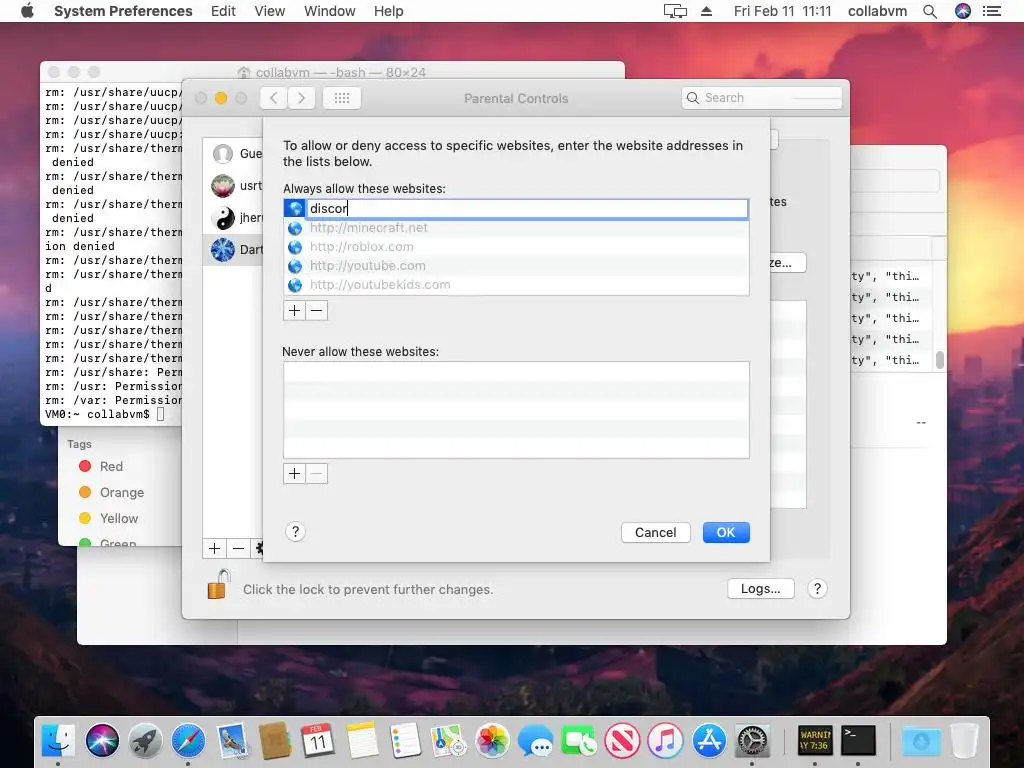Open the Edit menu
Viewport: 1024px width, 768px height.
[223, 11]
